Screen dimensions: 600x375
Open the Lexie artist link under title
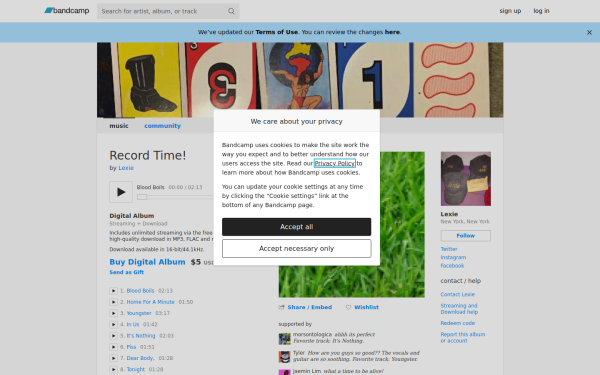[x=126, y=168]
